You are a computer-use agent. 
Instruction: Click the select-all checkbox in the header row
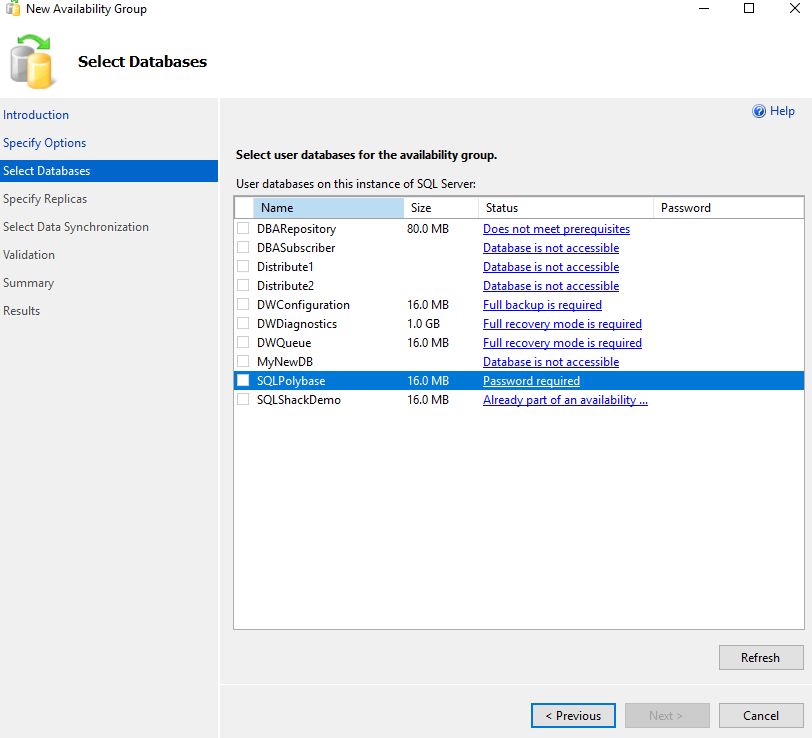pos(241,207)
